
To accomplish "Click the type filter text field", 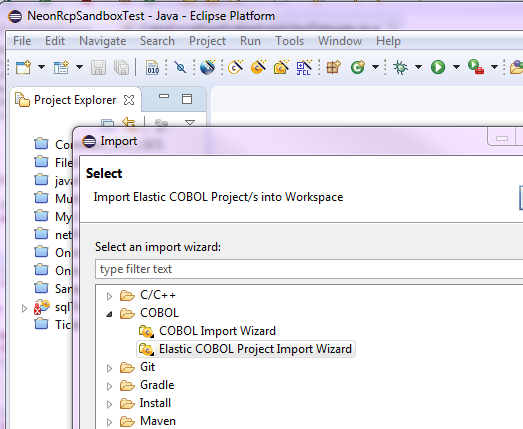I will tap(309, 269).
